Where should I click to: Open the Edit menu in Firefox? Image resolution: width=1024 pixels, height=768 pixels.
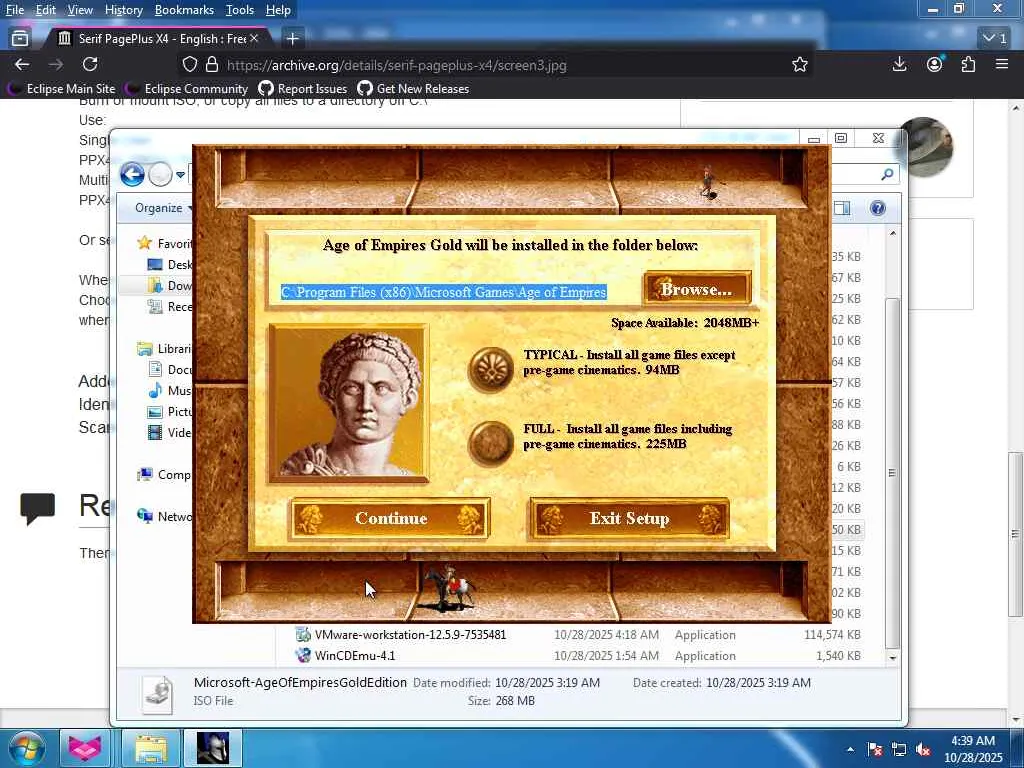pos(45,10)
